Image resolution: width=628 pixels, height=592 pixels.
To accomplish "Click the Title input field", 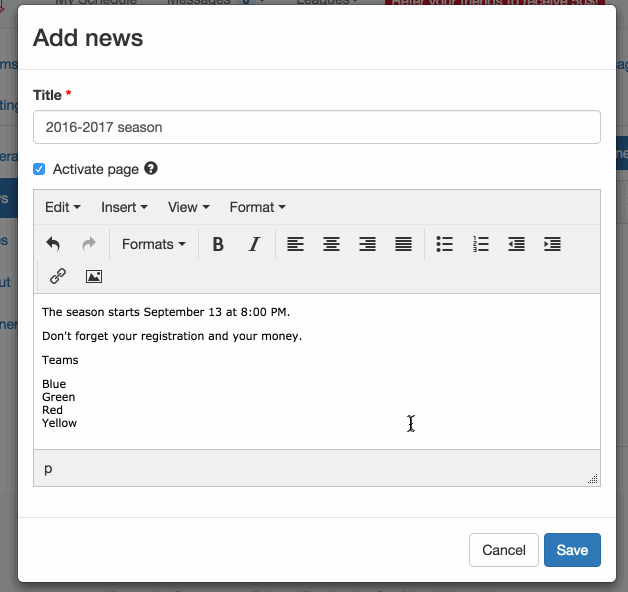I will tap(317, 127).
